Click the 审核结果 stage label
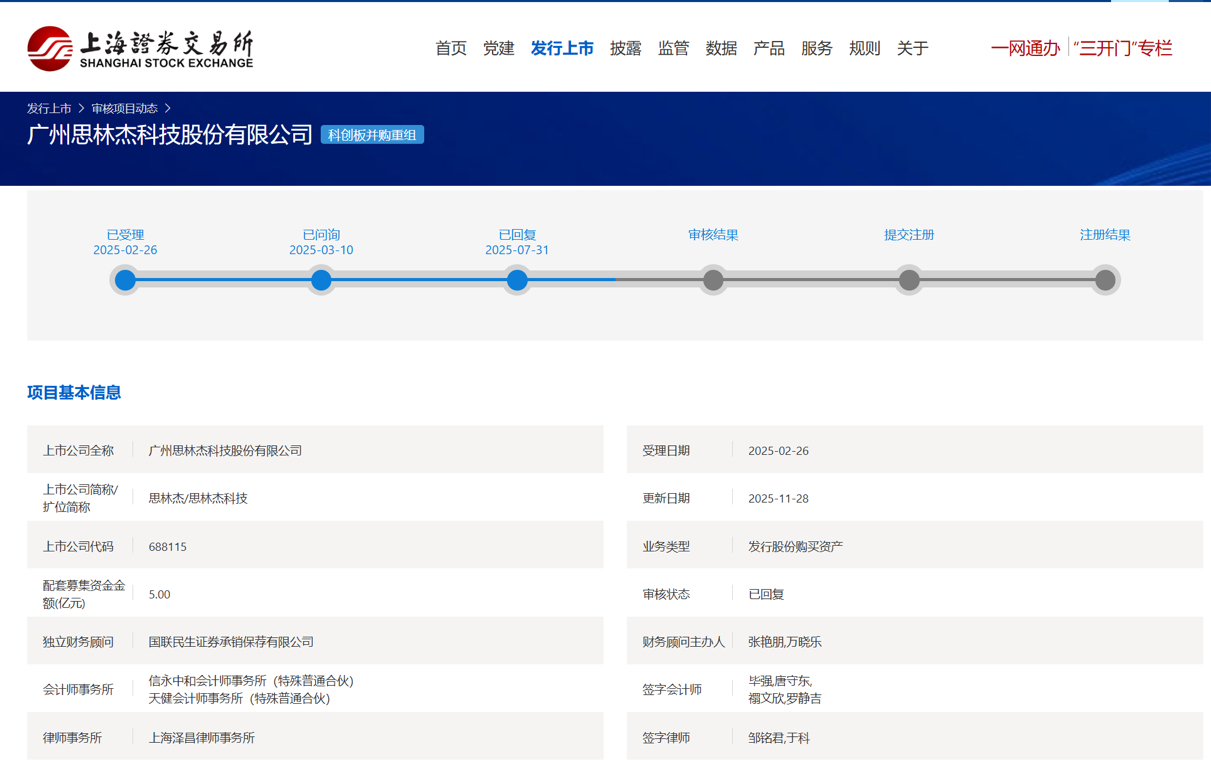The image size is (1211, 768). pyautogui.click(x=713, y=235)
